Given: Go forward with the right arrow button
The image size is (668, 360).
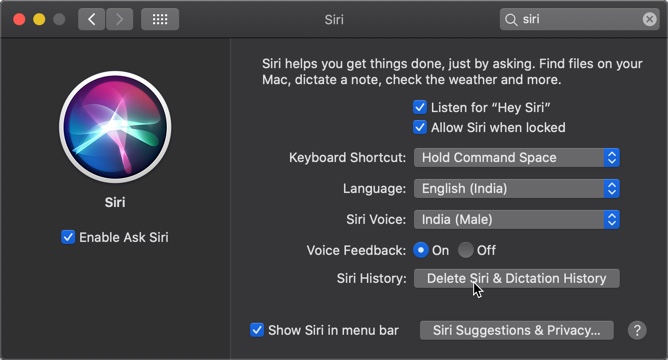Looking at the screenshot, I should (119, 19).
